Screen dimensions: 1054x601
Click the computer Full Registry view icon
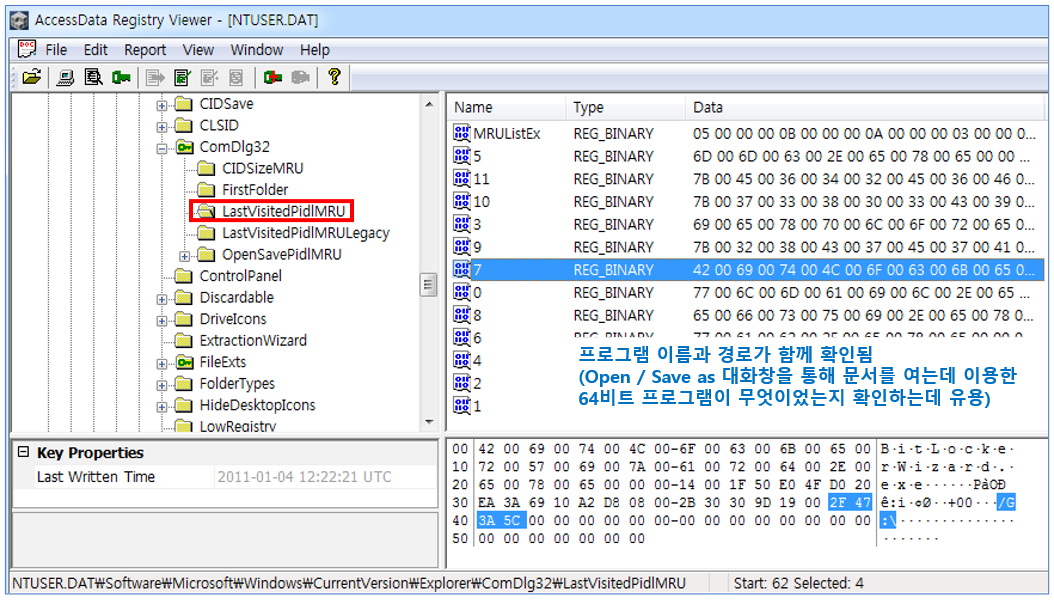[65, 77]
